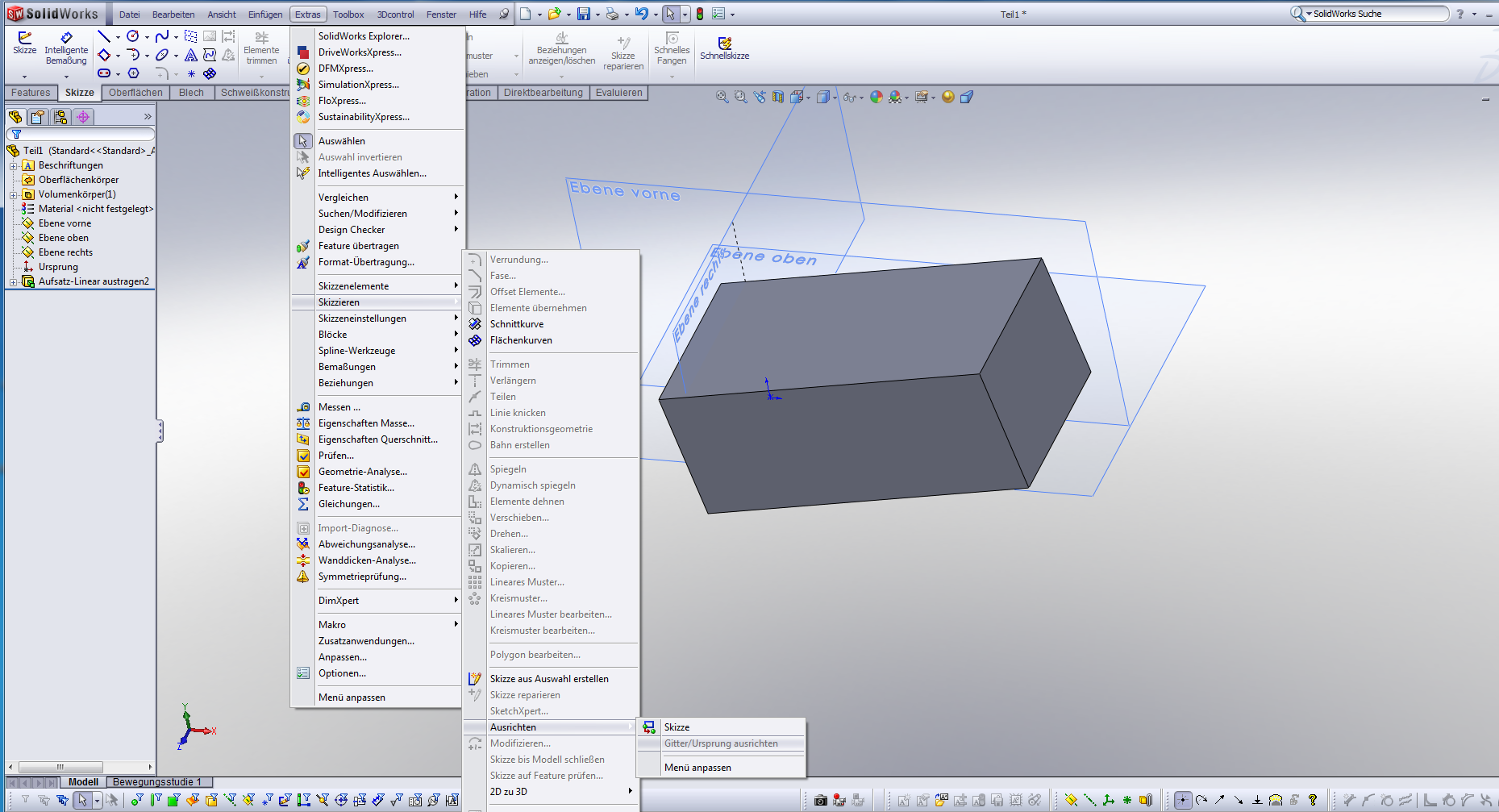Viewport: 1499px width, 812px height.
Task: Switch to the Evaluieren tab
Action: (x=619, y=93)
